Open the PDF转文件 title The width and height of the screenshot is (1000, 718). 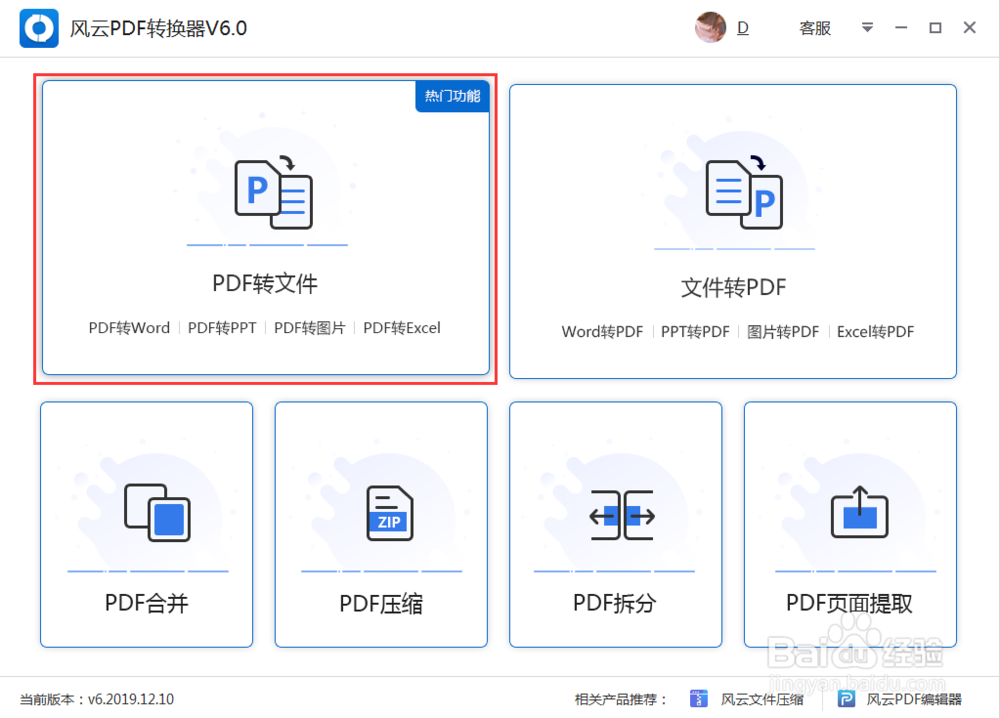click(x=265, y=283)
